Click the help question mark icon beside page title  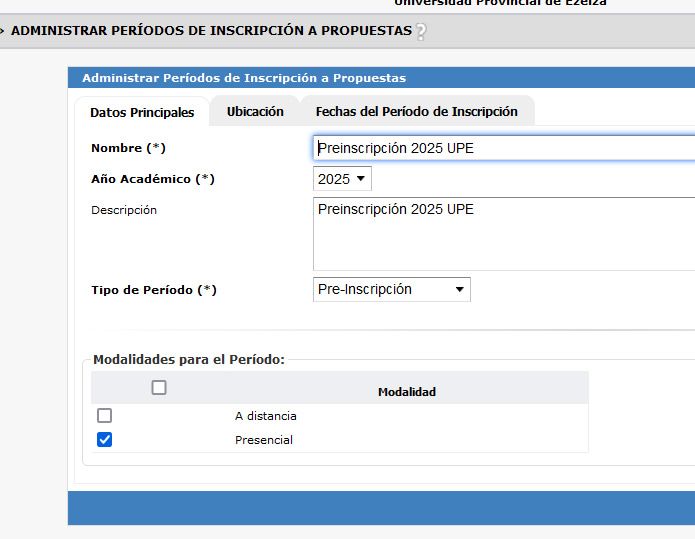click(421, 32)
